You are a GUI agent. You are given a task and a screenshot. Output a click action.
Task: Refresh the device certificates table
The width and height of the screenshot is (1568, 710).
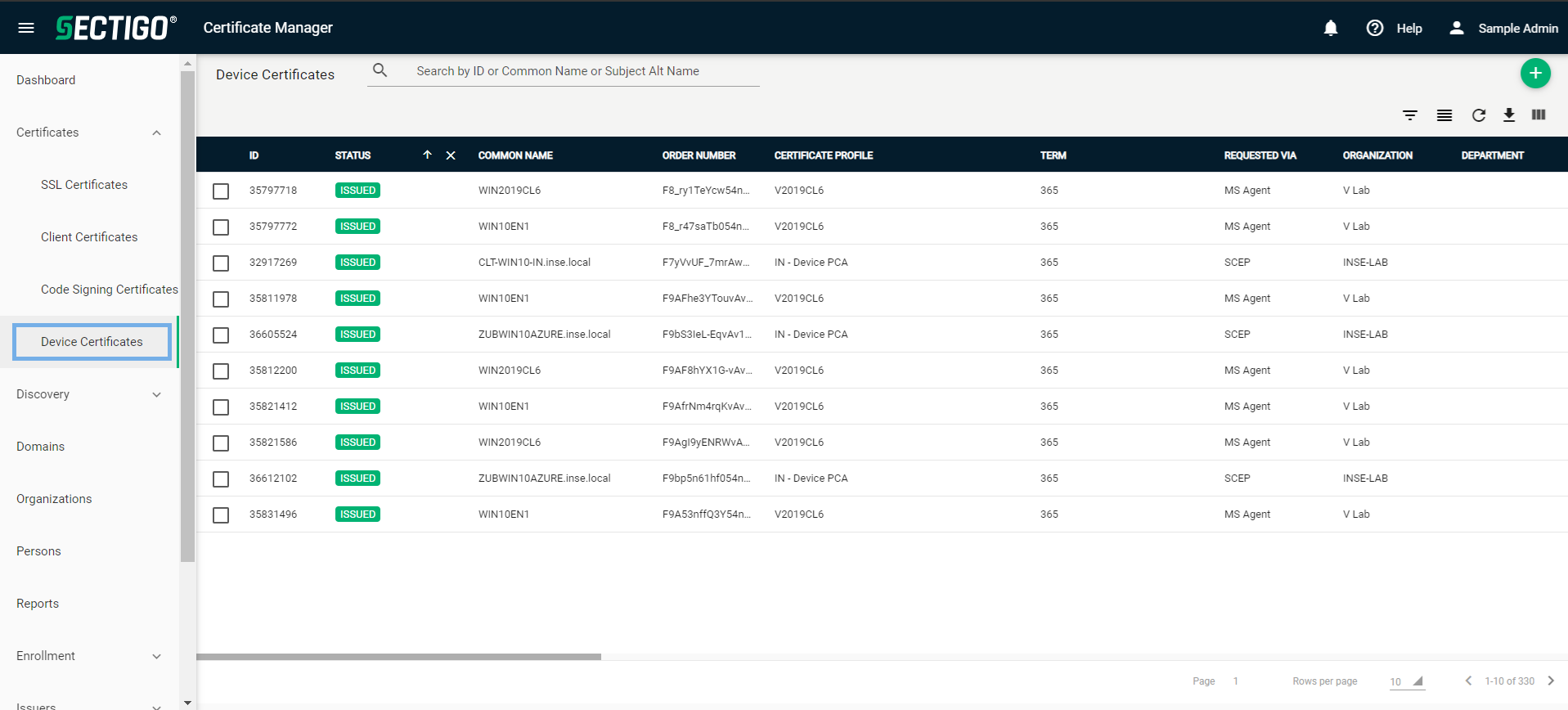tap(1479, 115)
